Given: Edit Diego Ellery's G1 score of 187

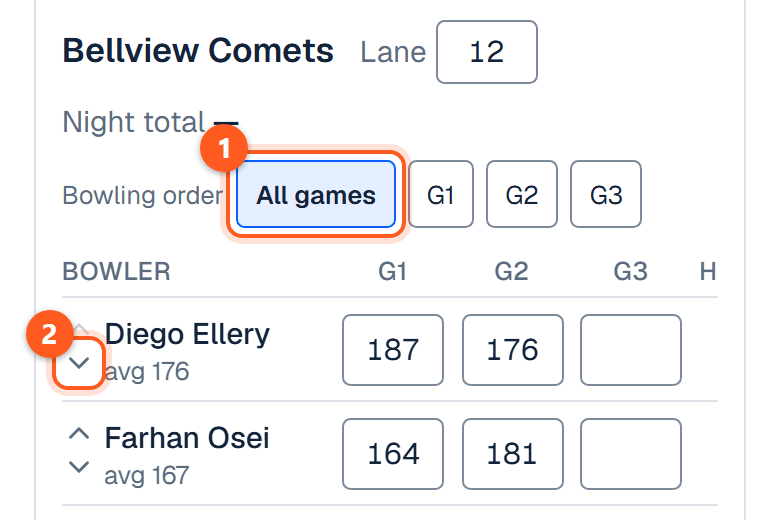Looking at the screenshot, I should point(393,350).
